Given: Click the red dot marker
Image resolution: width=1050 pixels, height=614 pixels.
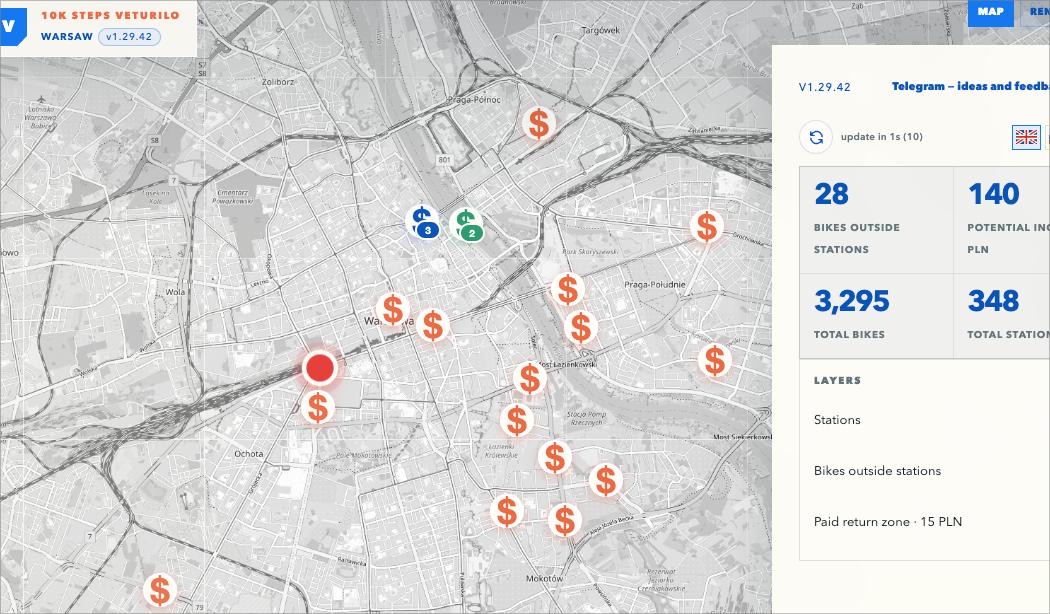Looking at the screenshot, I should point(319,368).
